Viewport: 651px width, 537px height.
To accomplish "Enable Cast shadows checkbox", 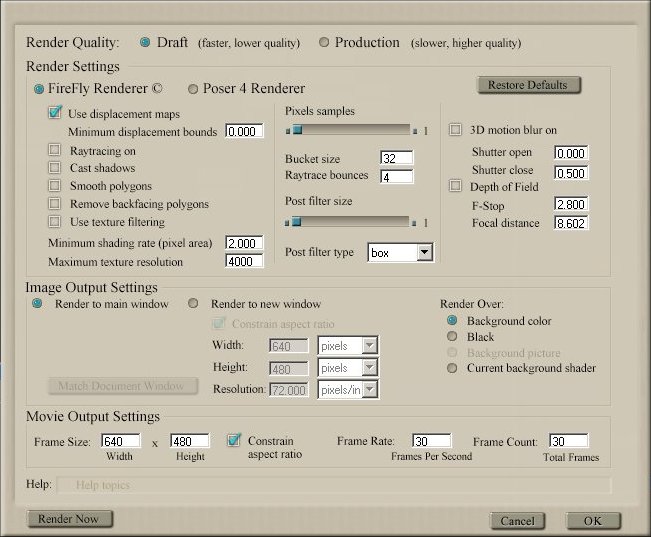I will tap(55, 168).
